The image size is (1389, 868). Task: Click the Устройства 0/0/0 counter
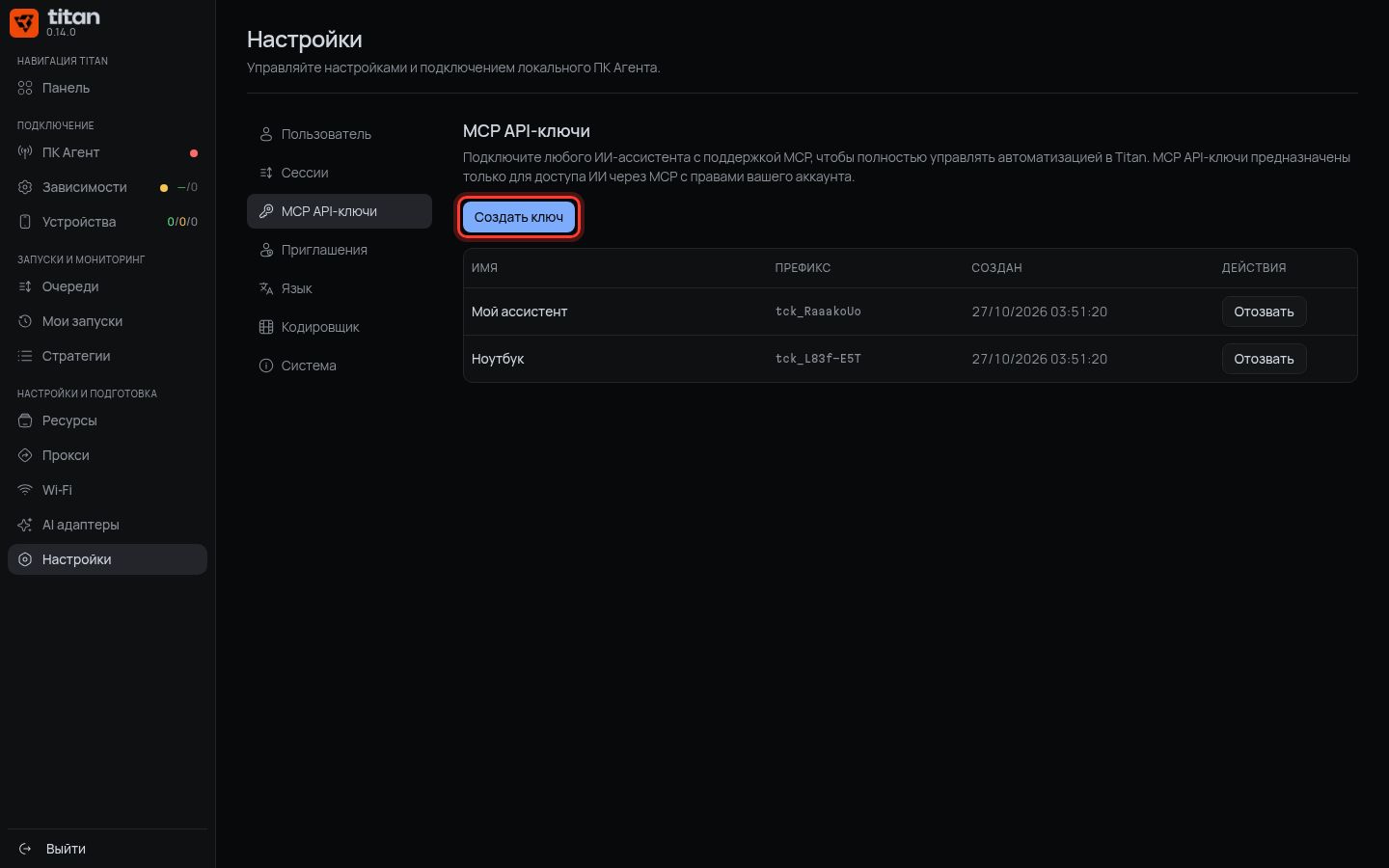click(x=182, y=222)
